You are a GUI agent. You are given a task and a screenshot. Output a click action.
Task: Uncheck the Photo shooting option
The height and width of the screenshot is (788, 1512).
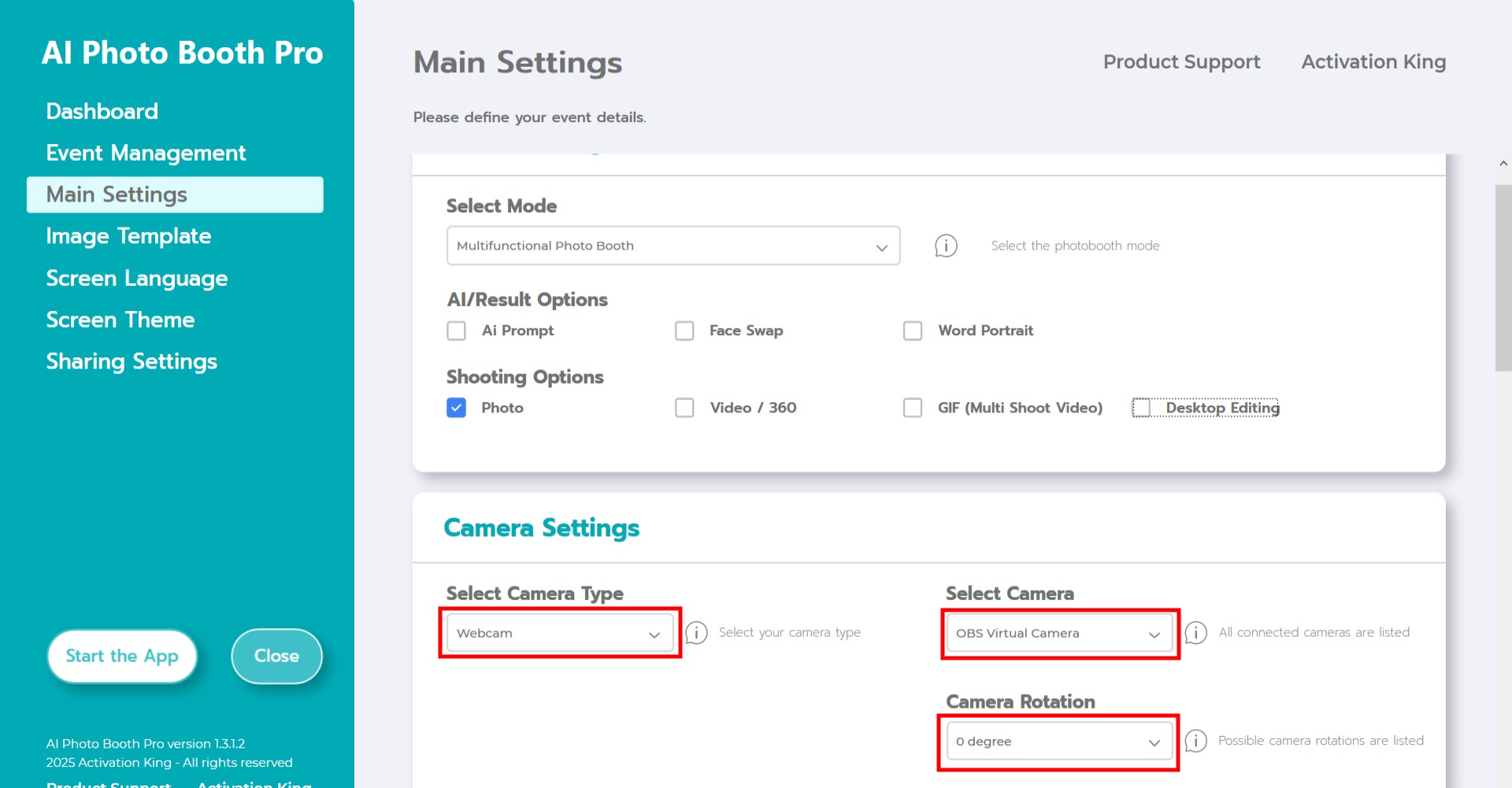457,408
